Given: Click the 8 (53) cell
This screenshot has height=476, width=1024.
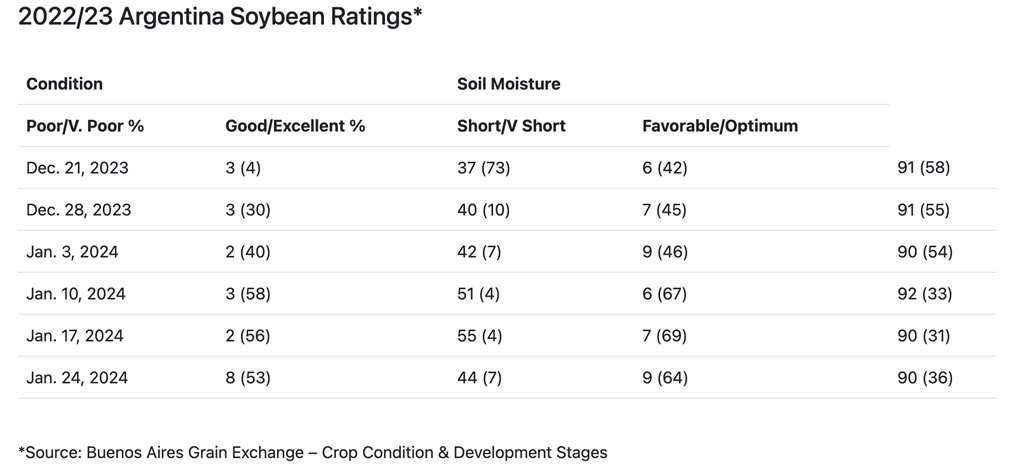Looking at the screenshot, I should click(x=248, y=378).
